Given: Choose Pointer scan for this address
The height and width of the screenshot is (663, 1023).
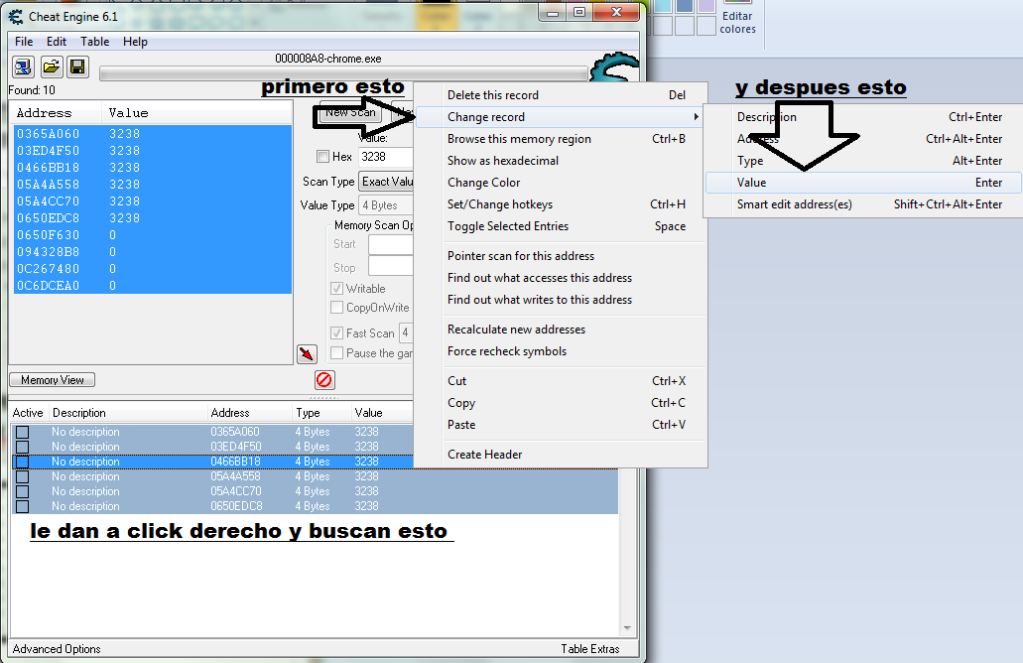Looking at the screenshot, I should [x=560, y=256].
